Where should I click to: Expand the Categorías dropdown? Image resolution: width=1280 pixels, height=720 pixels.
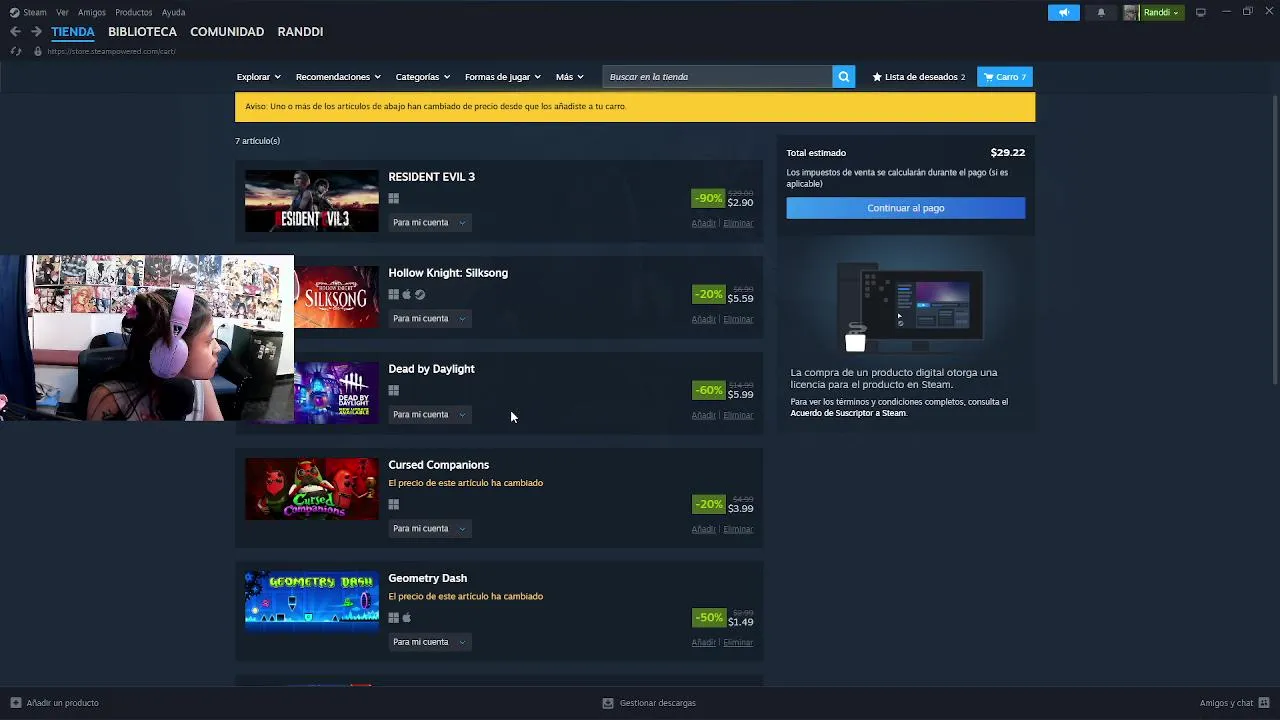422,77
